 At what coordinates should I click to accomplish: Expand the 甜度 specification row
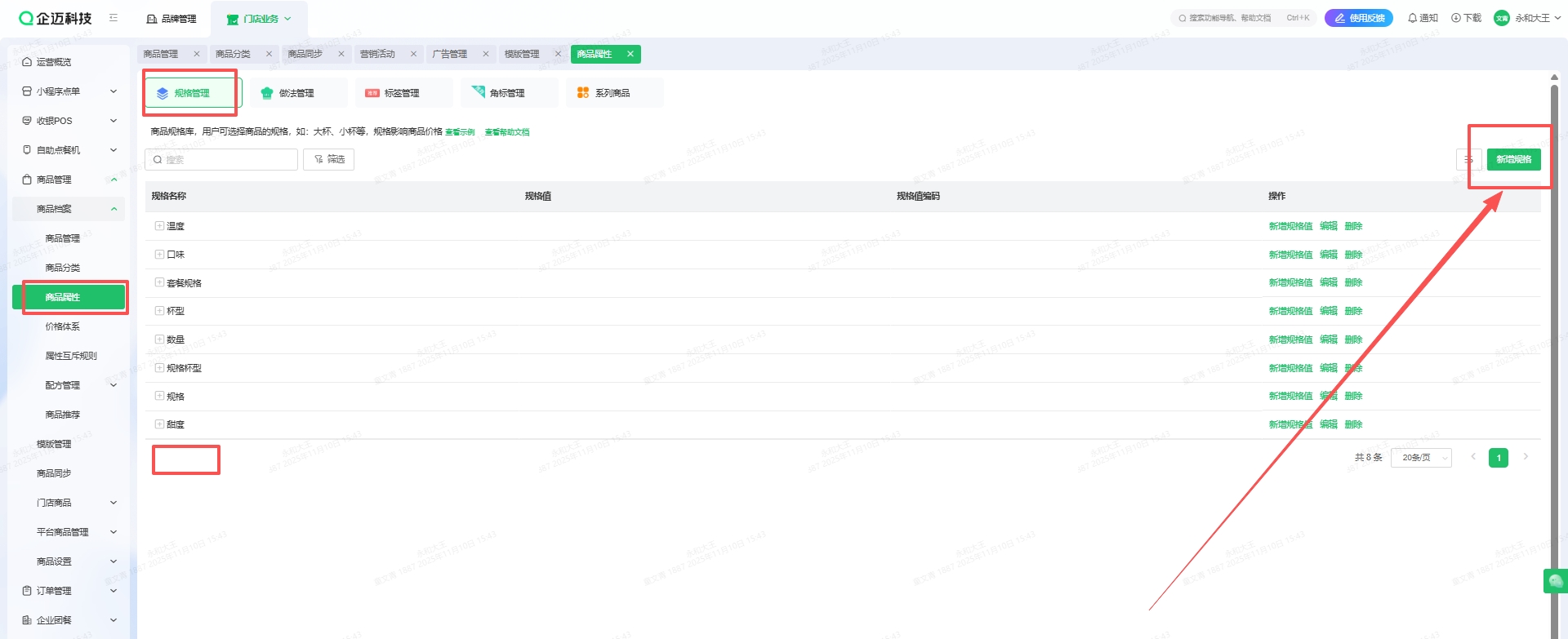[159, 424]
